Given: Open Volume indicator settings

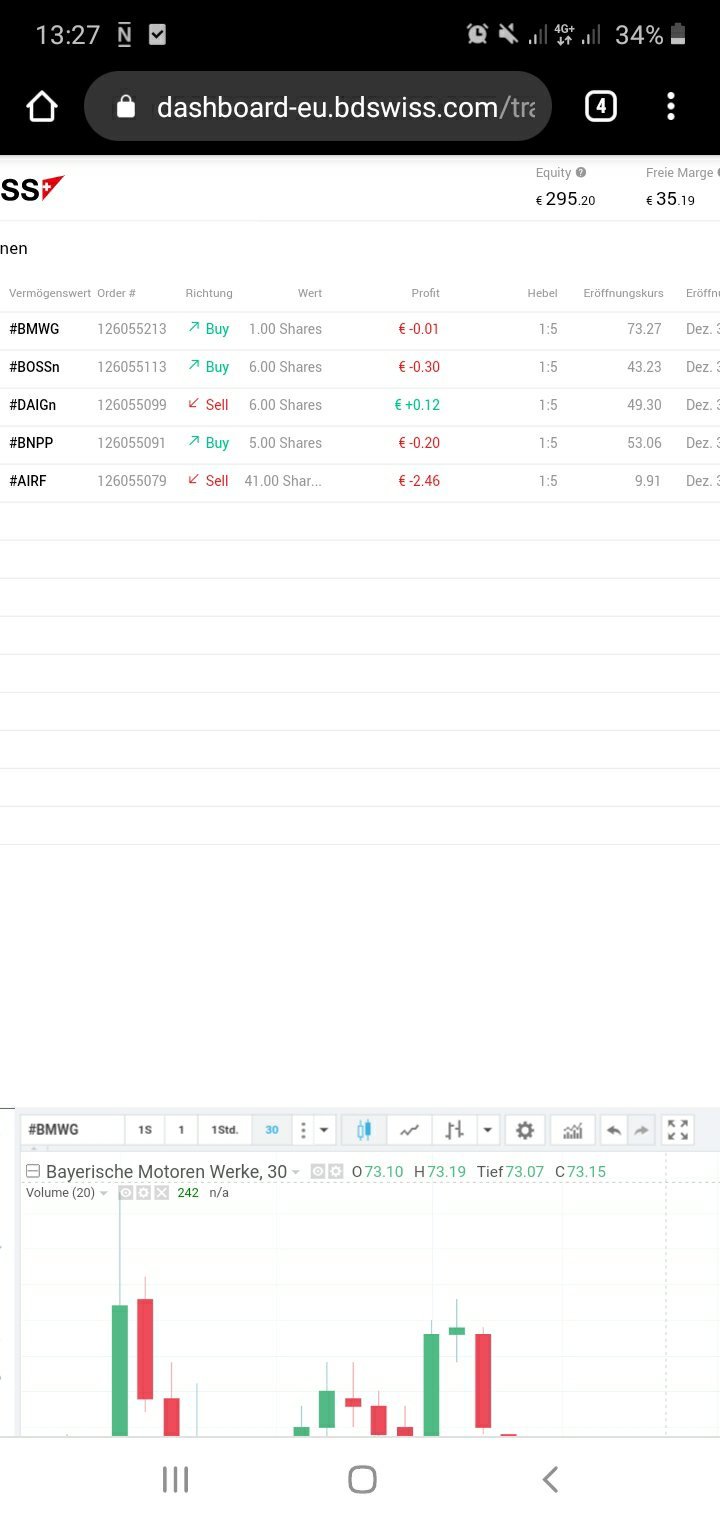Looking at the screenshot, I should click(144, 1193).
